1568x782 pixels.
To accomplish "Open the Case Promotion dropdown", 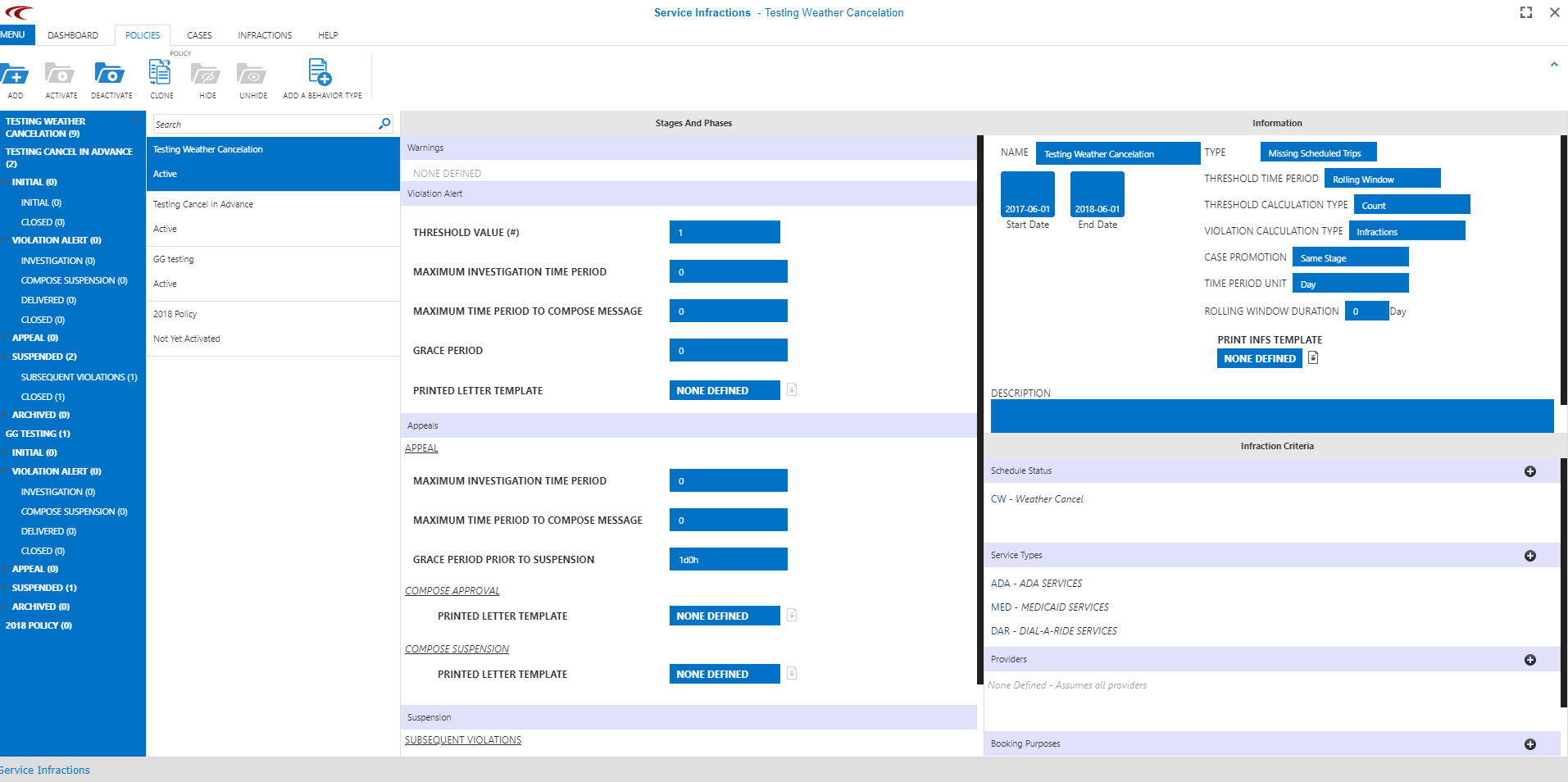I will coord(1350,257).
